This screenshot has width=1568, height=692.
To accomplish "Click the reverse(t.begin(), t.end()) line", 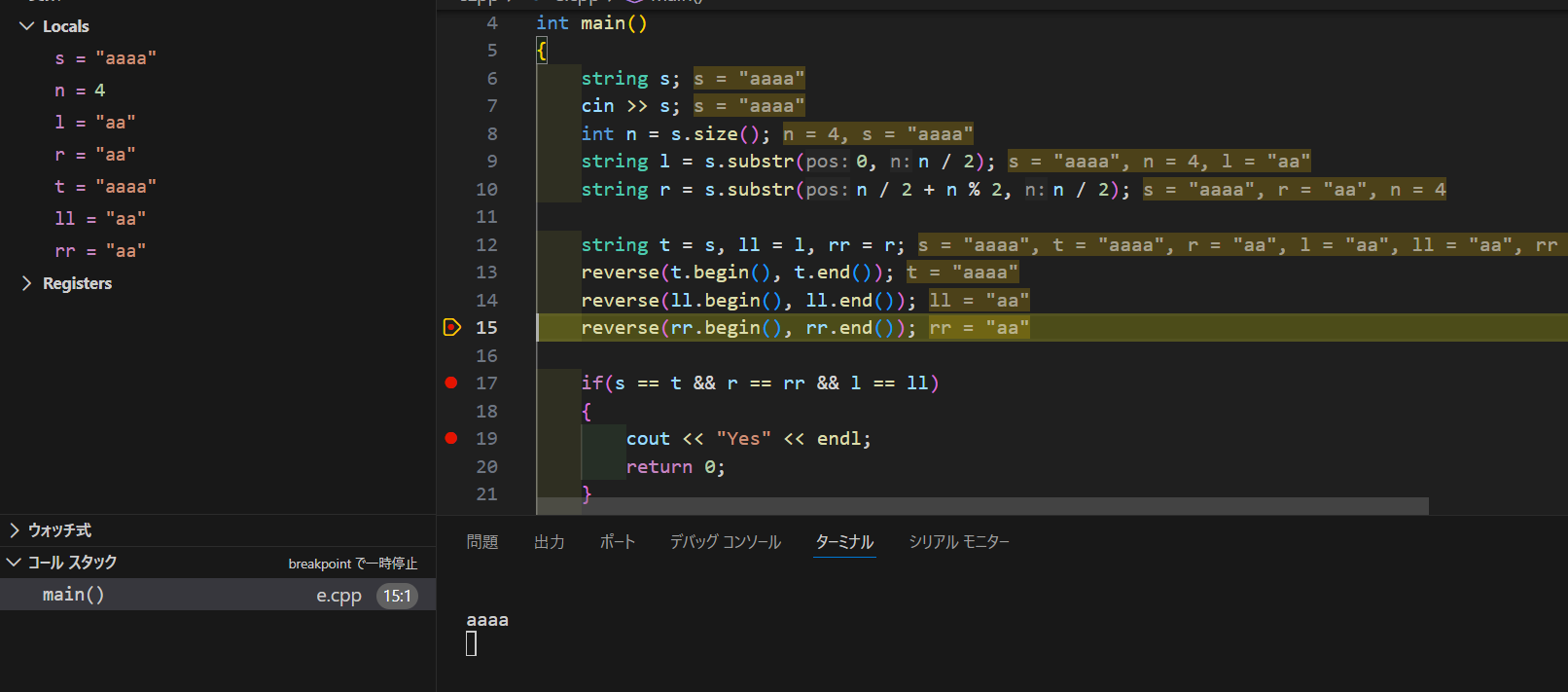I will click(737, 273).
